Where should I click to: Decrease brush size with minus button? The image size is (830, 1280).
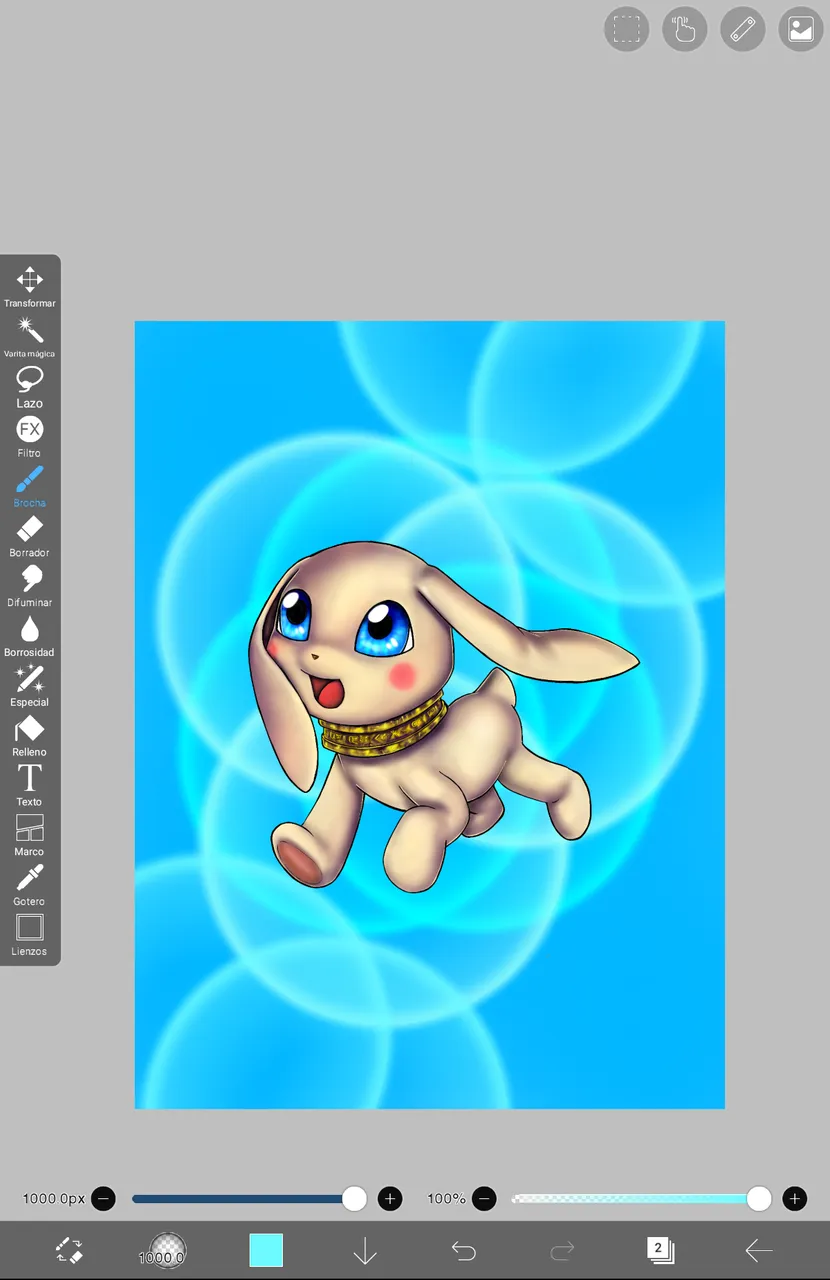point(103,1198)
